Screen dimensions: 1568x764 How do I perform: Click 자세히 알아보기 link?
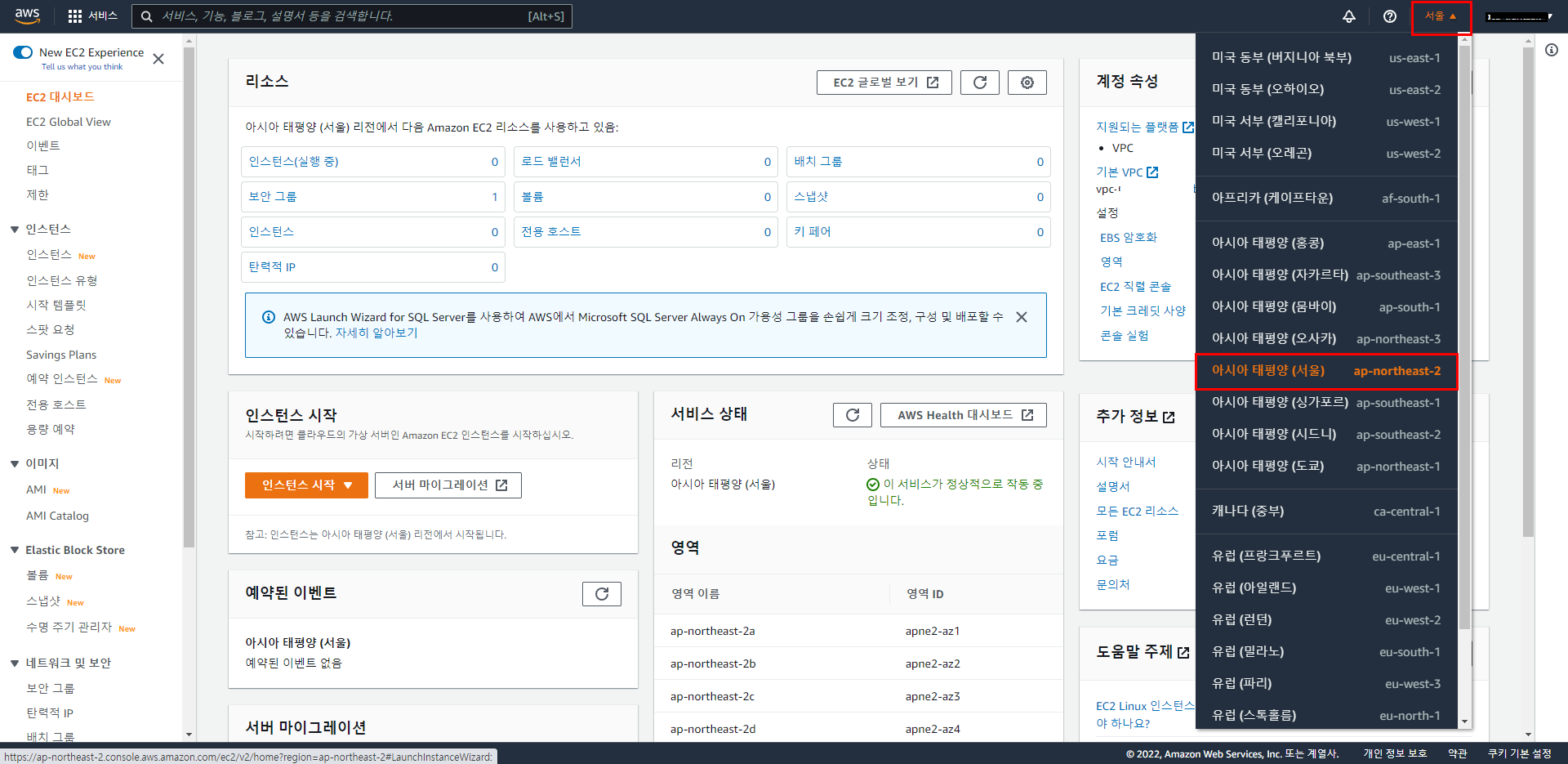[376, 333]
